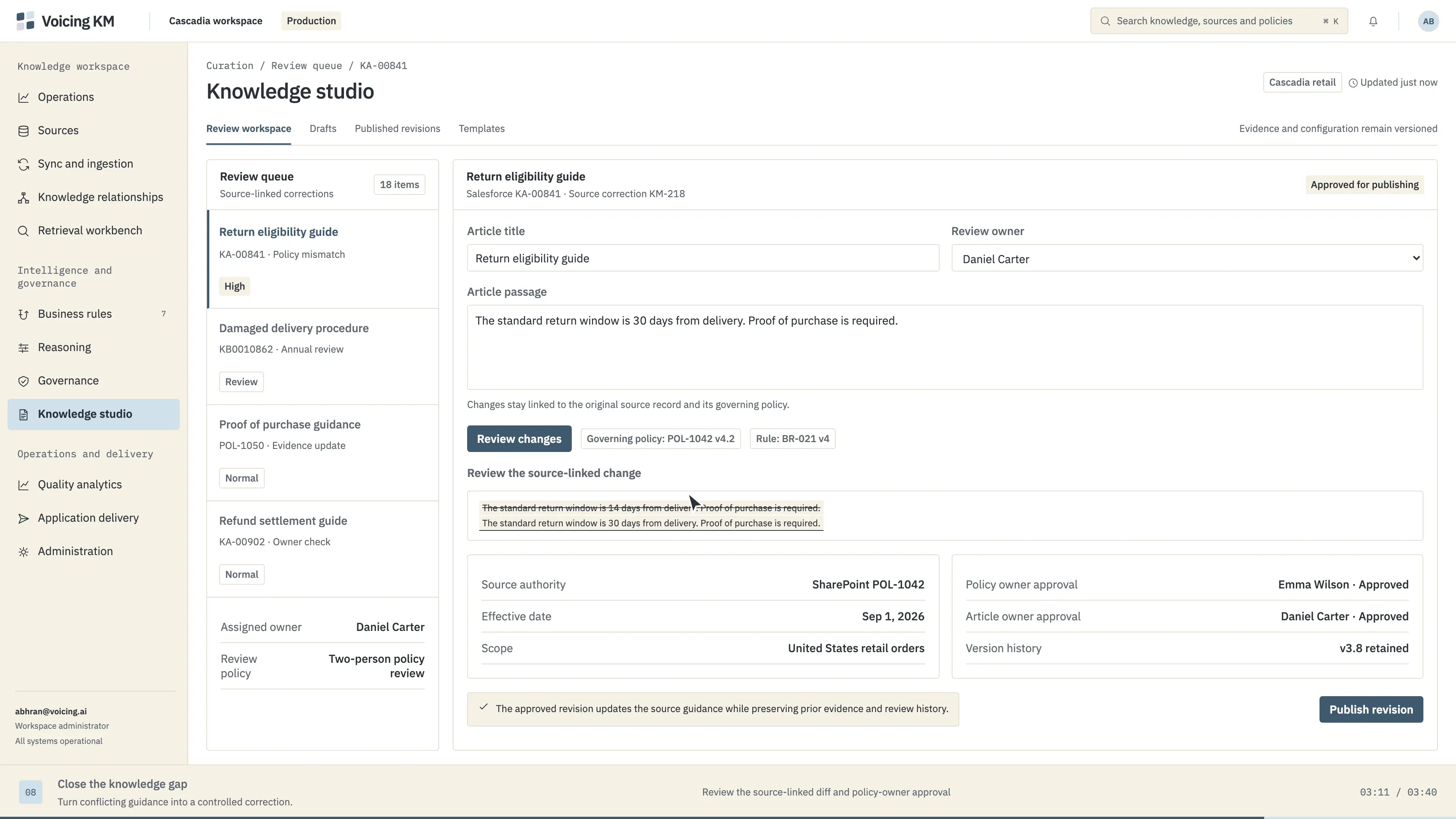This screenshot has width=1456, height=819.
Task: Click the Business rules branch icon
Action: click(x=23, y=314)
